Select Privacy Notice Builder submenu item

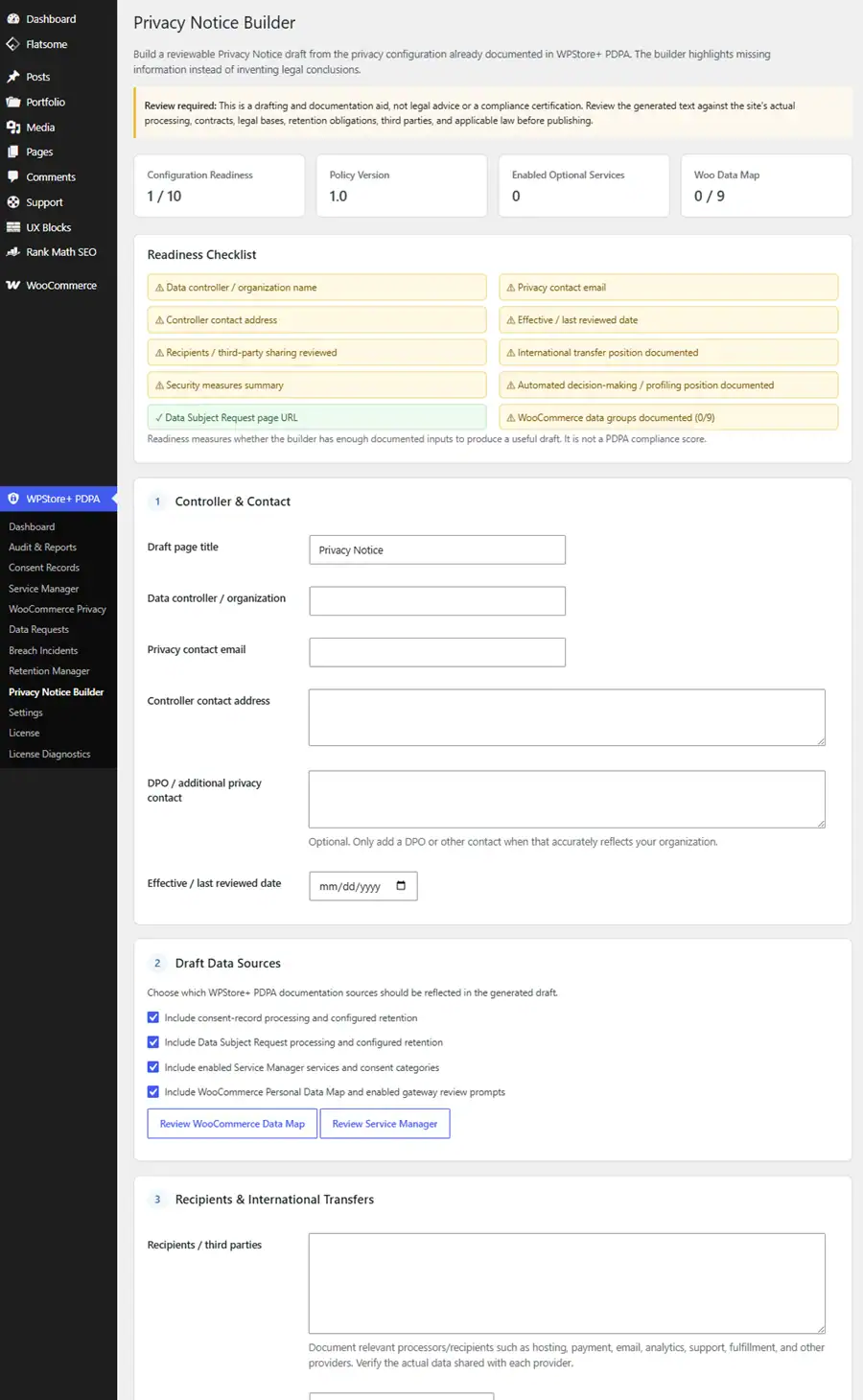tap(57, 692)
